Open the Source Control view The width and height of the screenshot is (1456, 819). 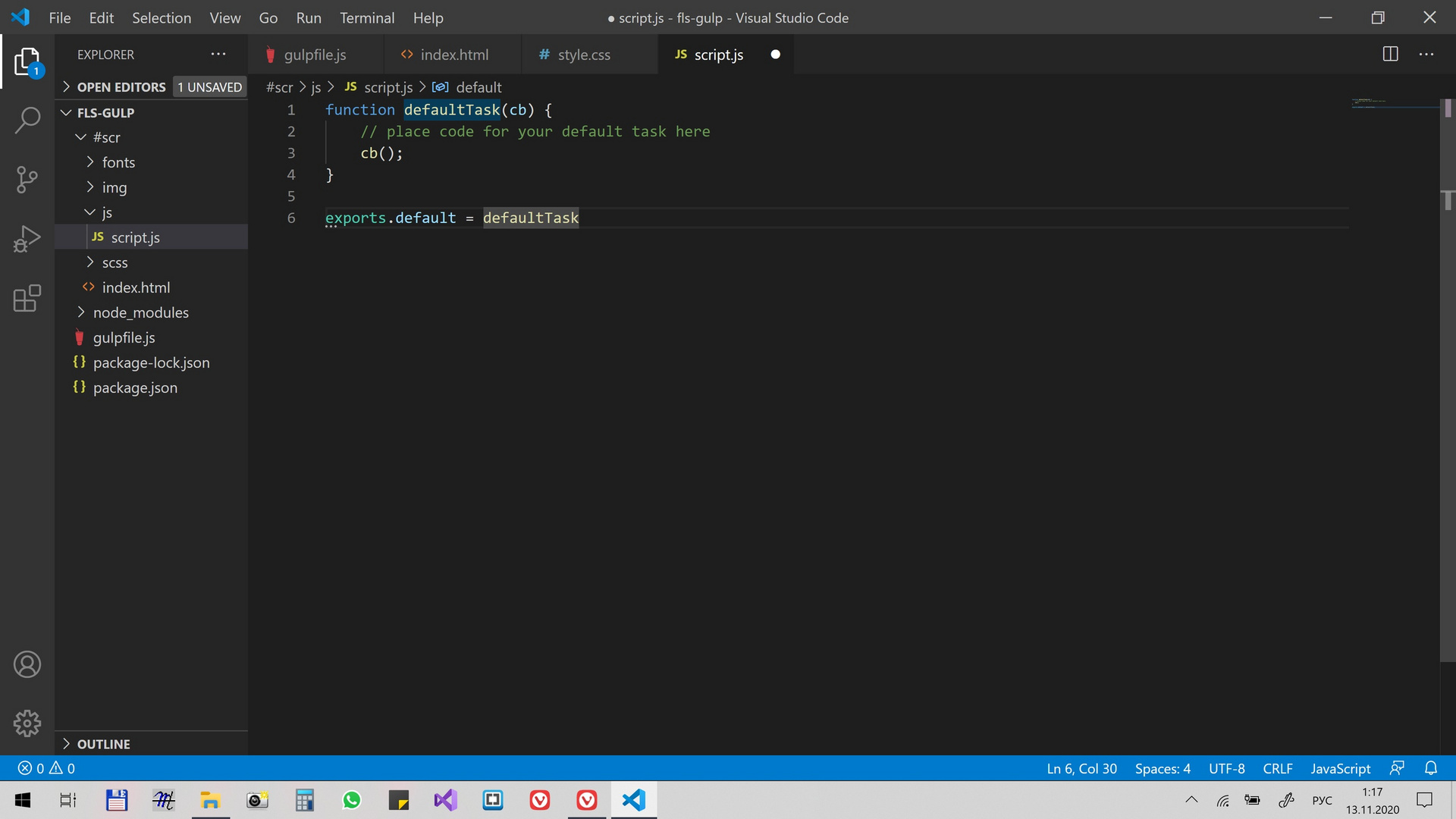click(x=27, y=180)
